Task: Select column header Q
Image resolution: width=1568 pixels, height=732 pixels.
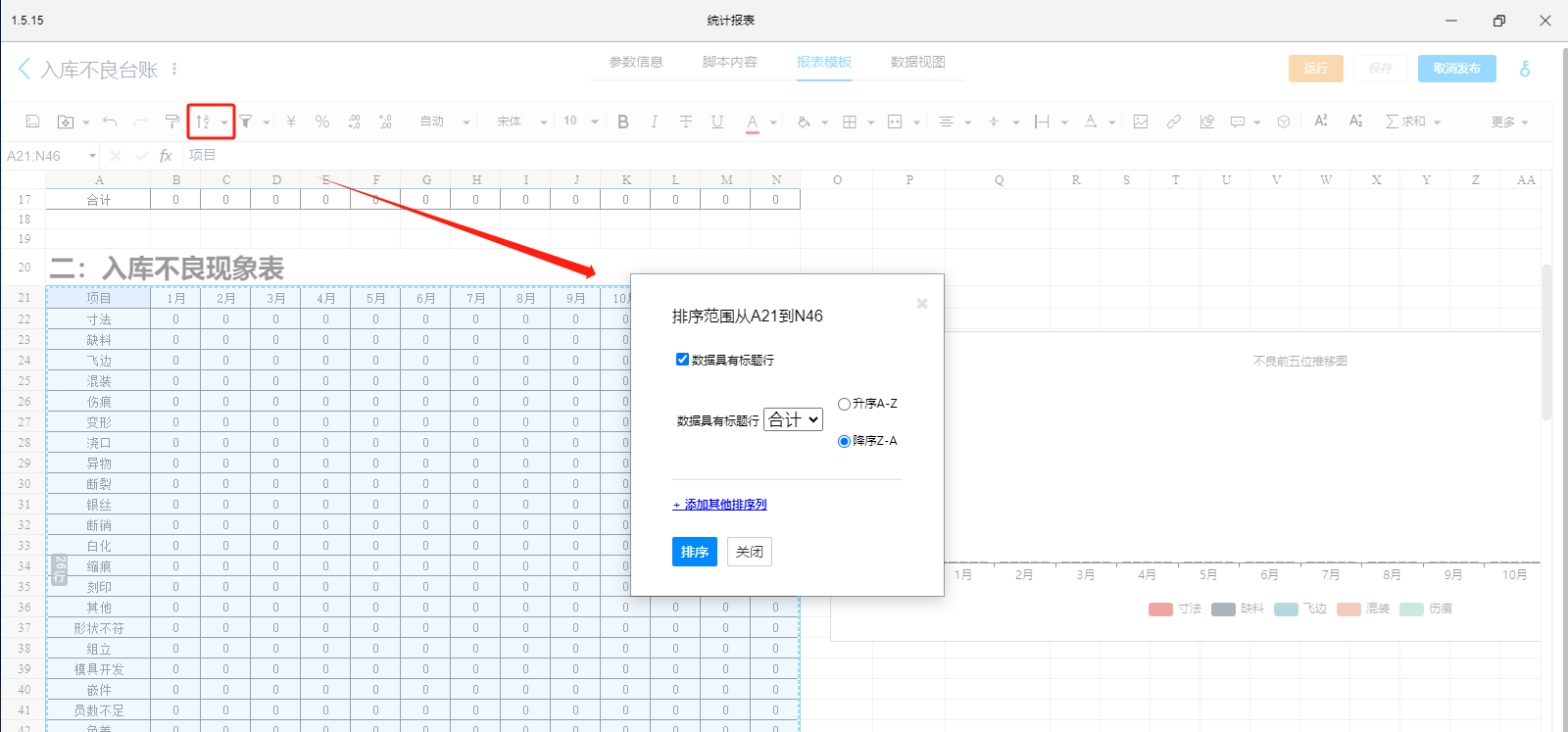Action: [x=999, y=180]
